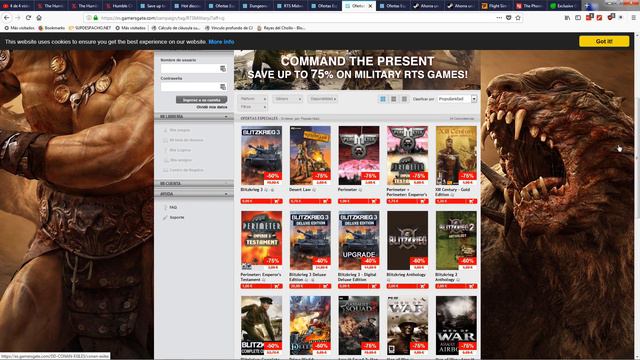Open the FAQ help link
640x360 pixels.
173,207
